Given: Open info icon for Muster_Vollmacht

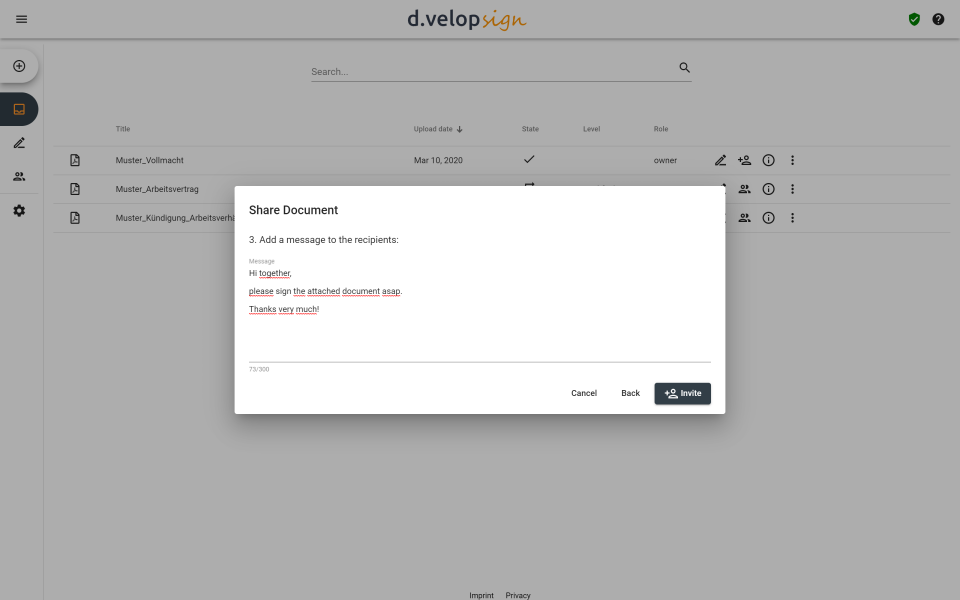Looking at the screenshot, I should (x=768, y=160).
